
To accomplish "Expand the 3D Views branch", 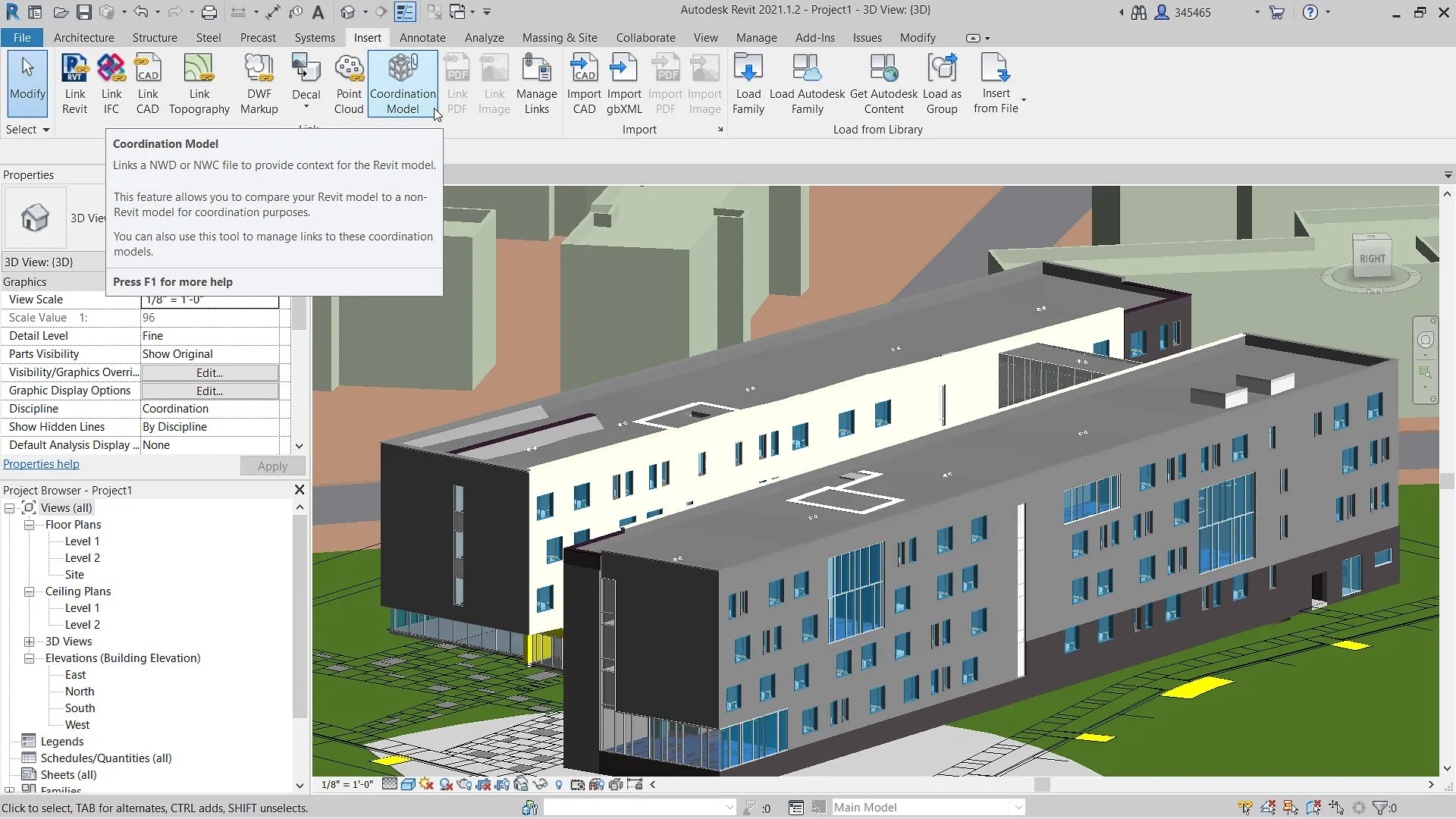I will point(30,641).
